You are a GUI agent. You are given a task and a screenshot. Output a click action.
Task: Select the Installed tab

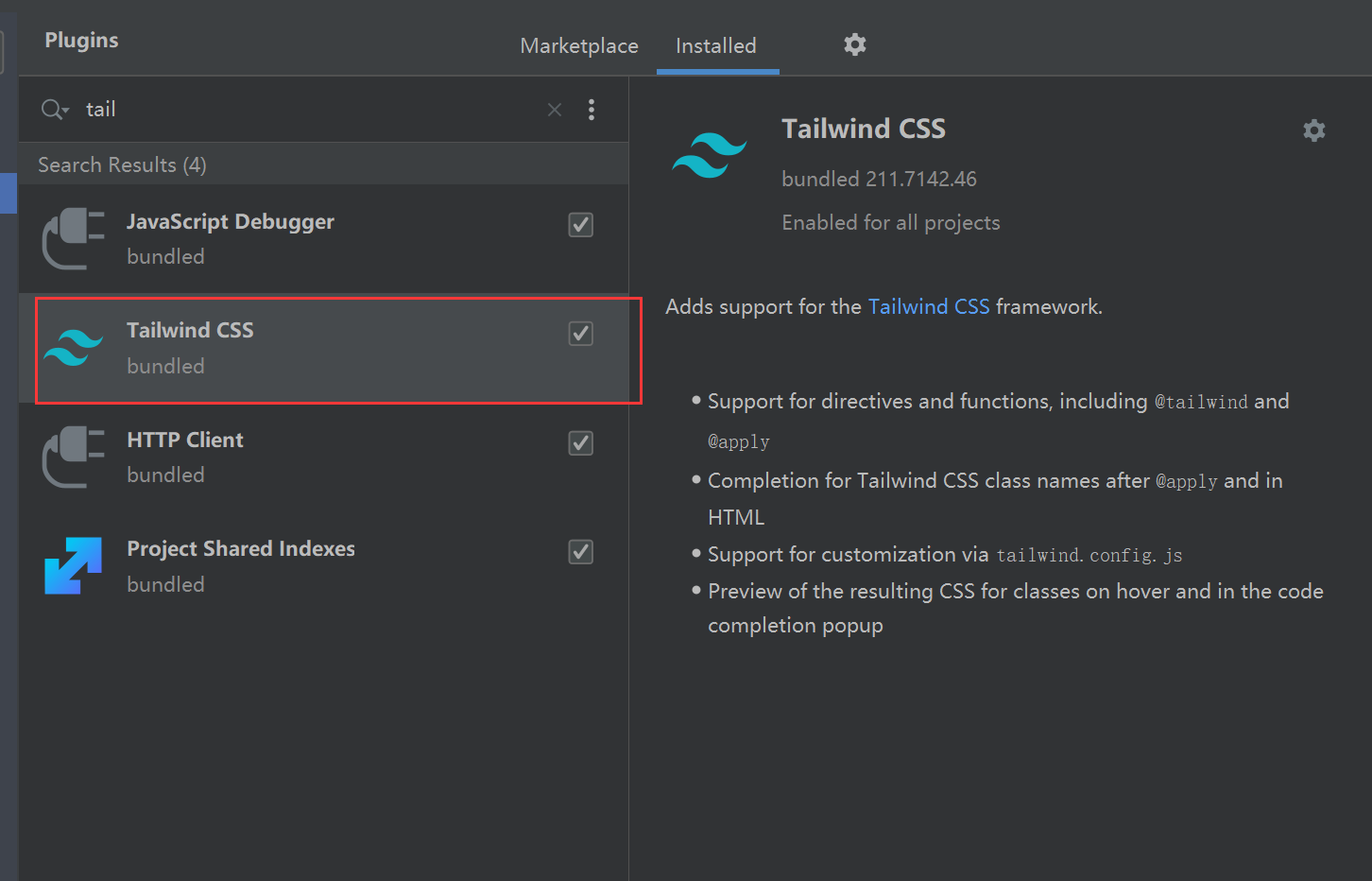coord(715,45)
